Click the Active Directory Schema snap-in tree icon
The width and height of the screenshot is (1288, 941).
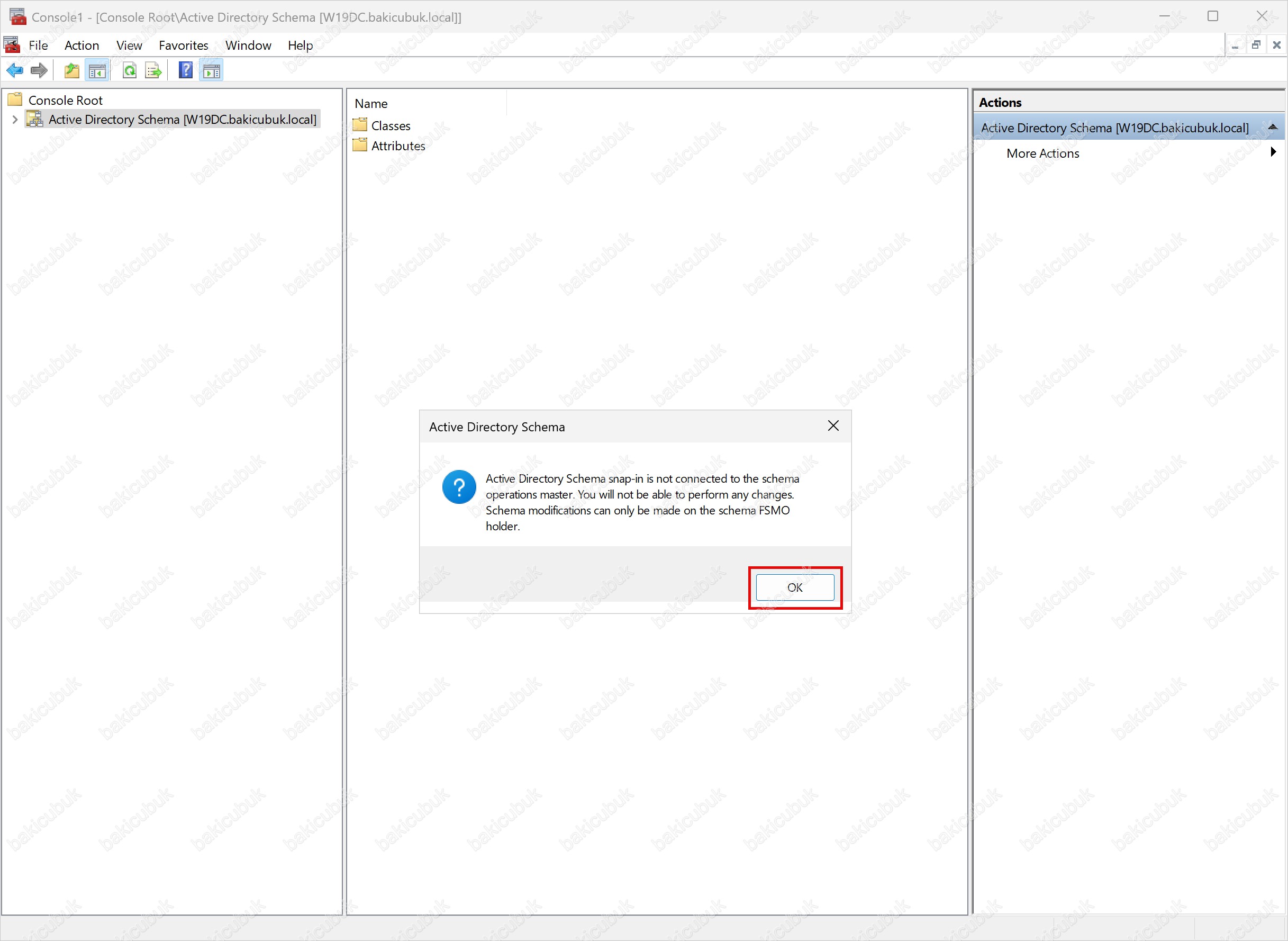click(x=35, y=119)
